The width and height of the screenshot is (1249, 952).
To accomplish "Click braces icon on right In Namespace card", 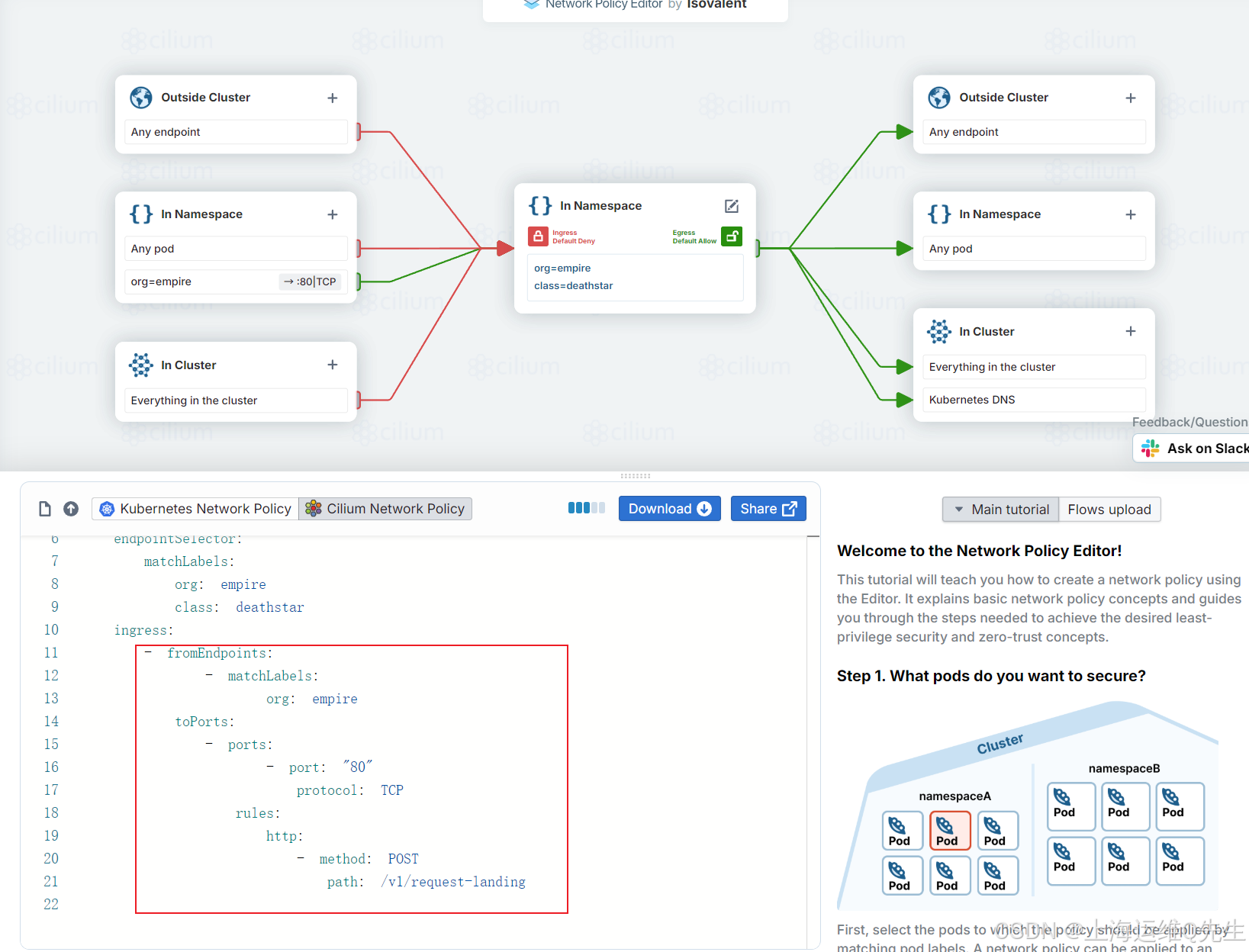I will pyautogui.click(x=939, y=214).
